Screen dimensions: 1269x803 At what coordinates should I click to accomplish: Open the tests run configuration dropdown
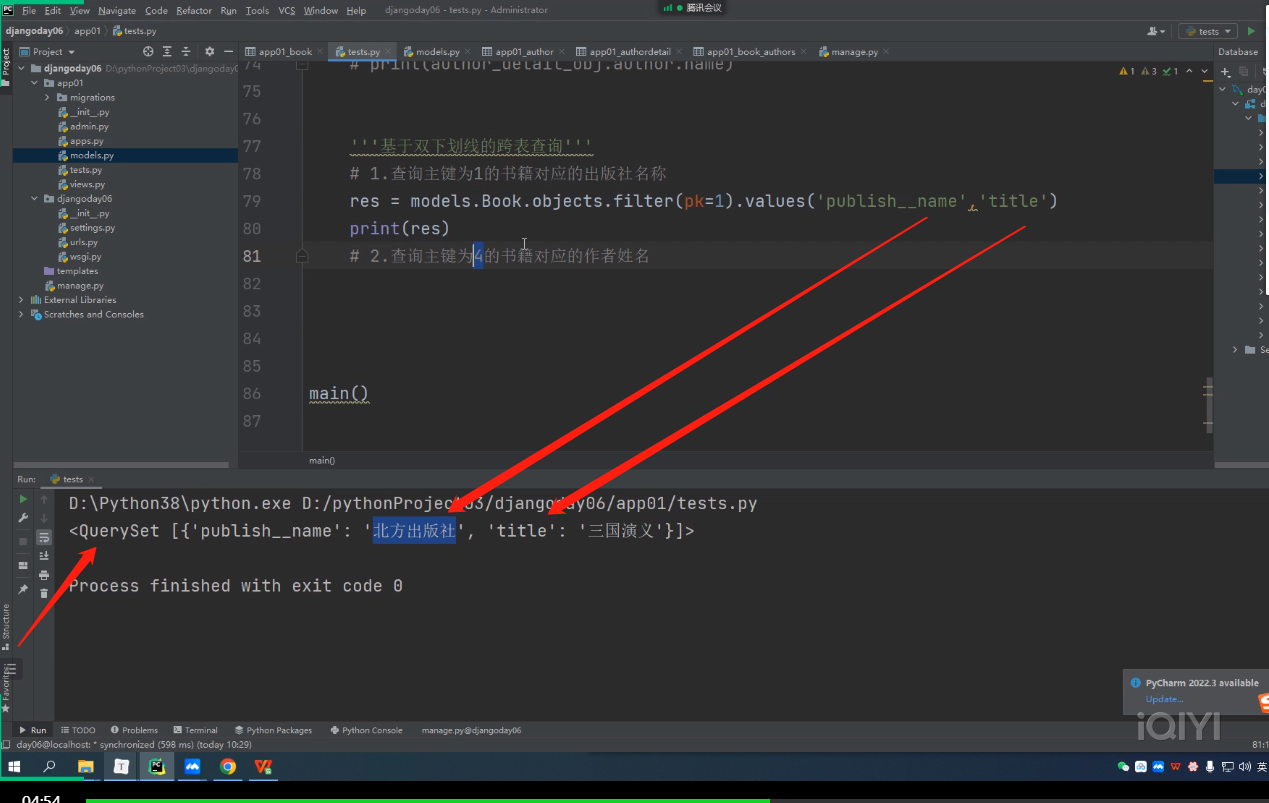pyautogui.click(x=1208, y=31)
